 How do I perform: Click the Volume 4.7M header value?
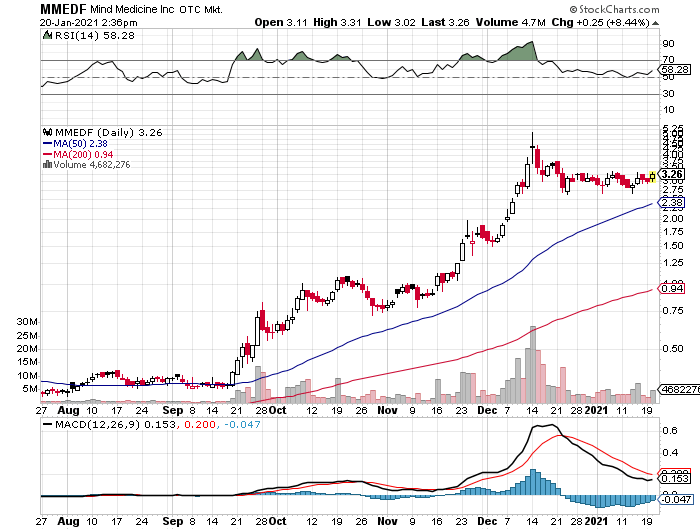pos(511,22)
